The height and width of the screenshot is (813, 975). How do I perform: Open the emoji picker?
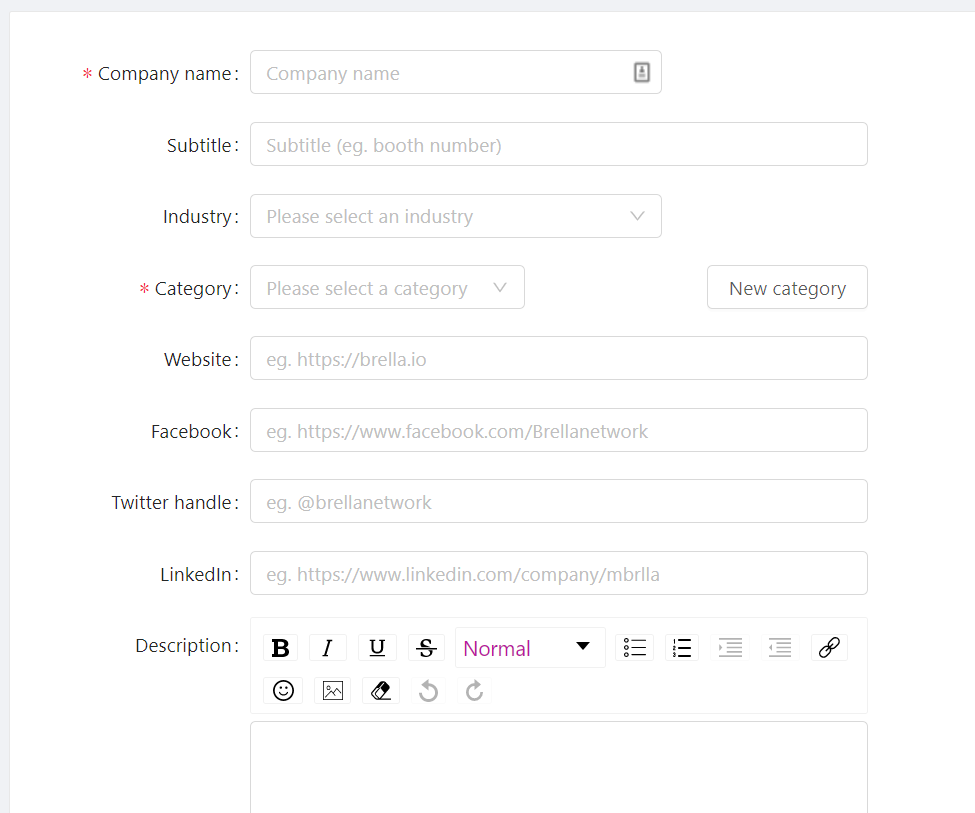point(283,690)
